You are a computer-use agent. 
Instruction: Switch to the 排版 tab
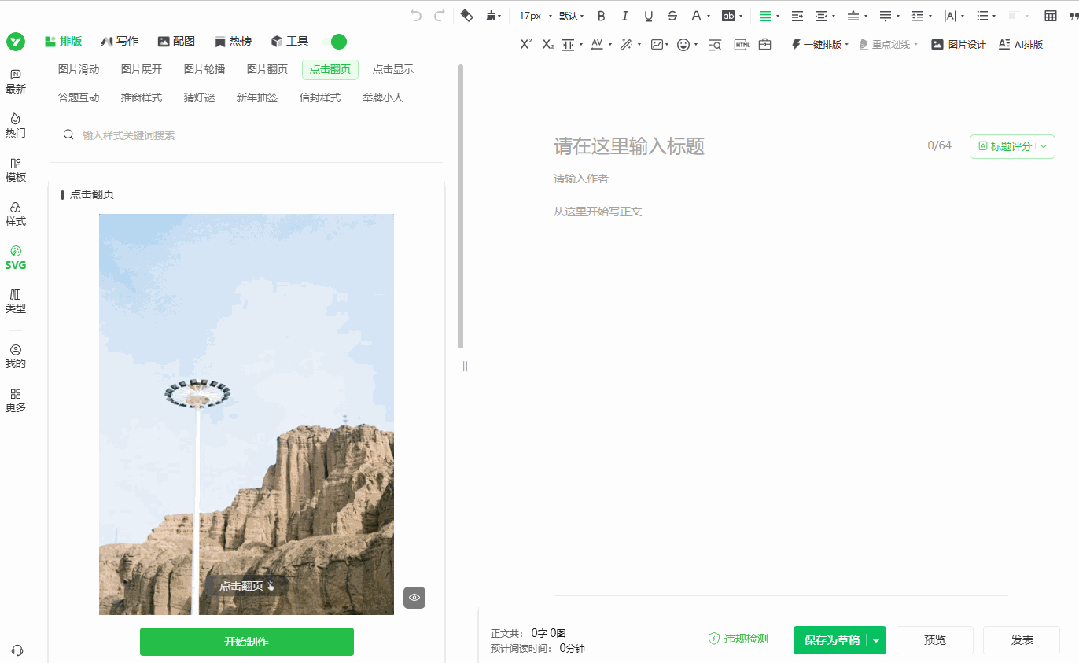coord(63,41)
